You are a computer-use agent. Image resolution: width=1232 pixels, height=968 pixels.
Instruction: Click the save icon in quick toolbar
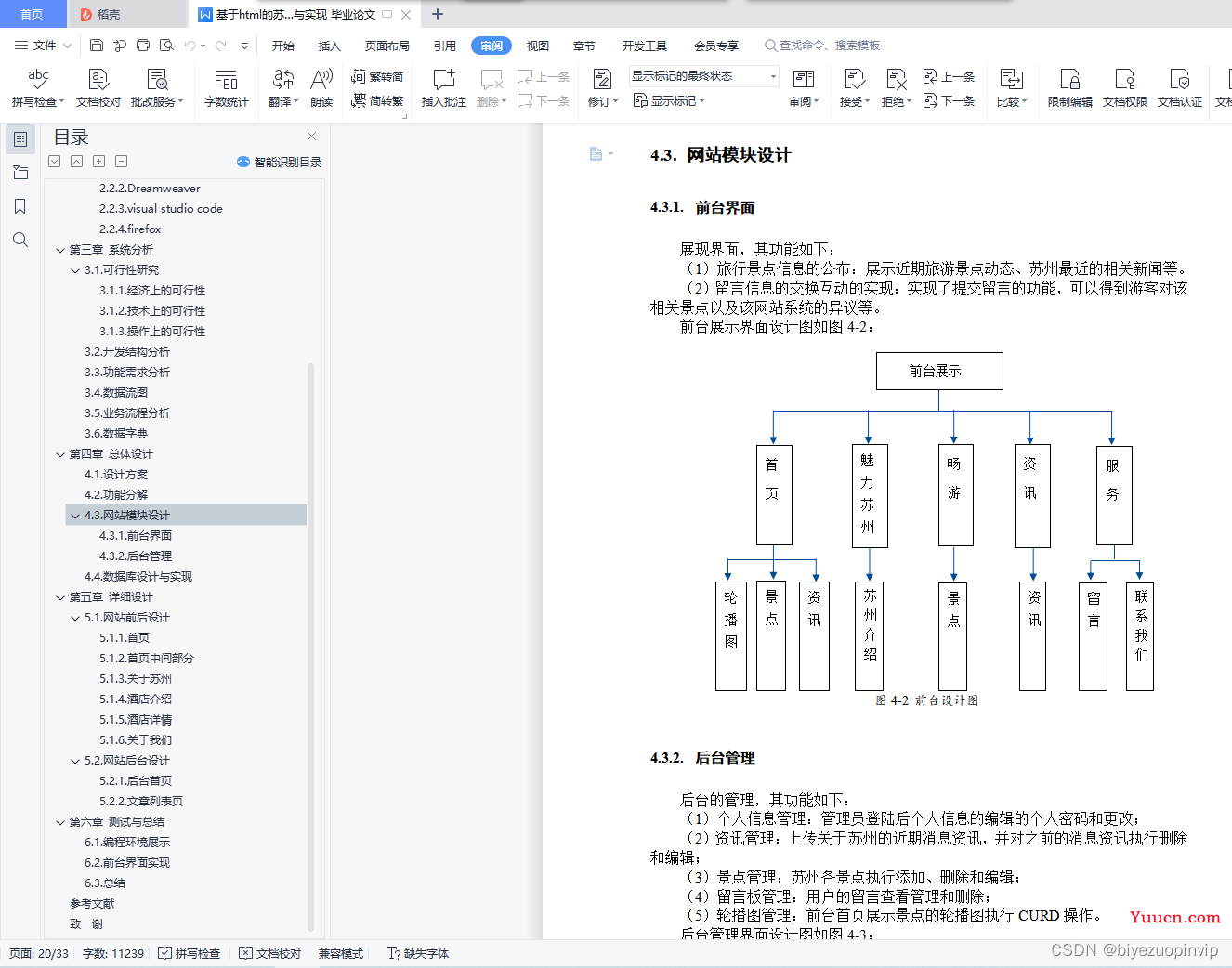point(97,45)
